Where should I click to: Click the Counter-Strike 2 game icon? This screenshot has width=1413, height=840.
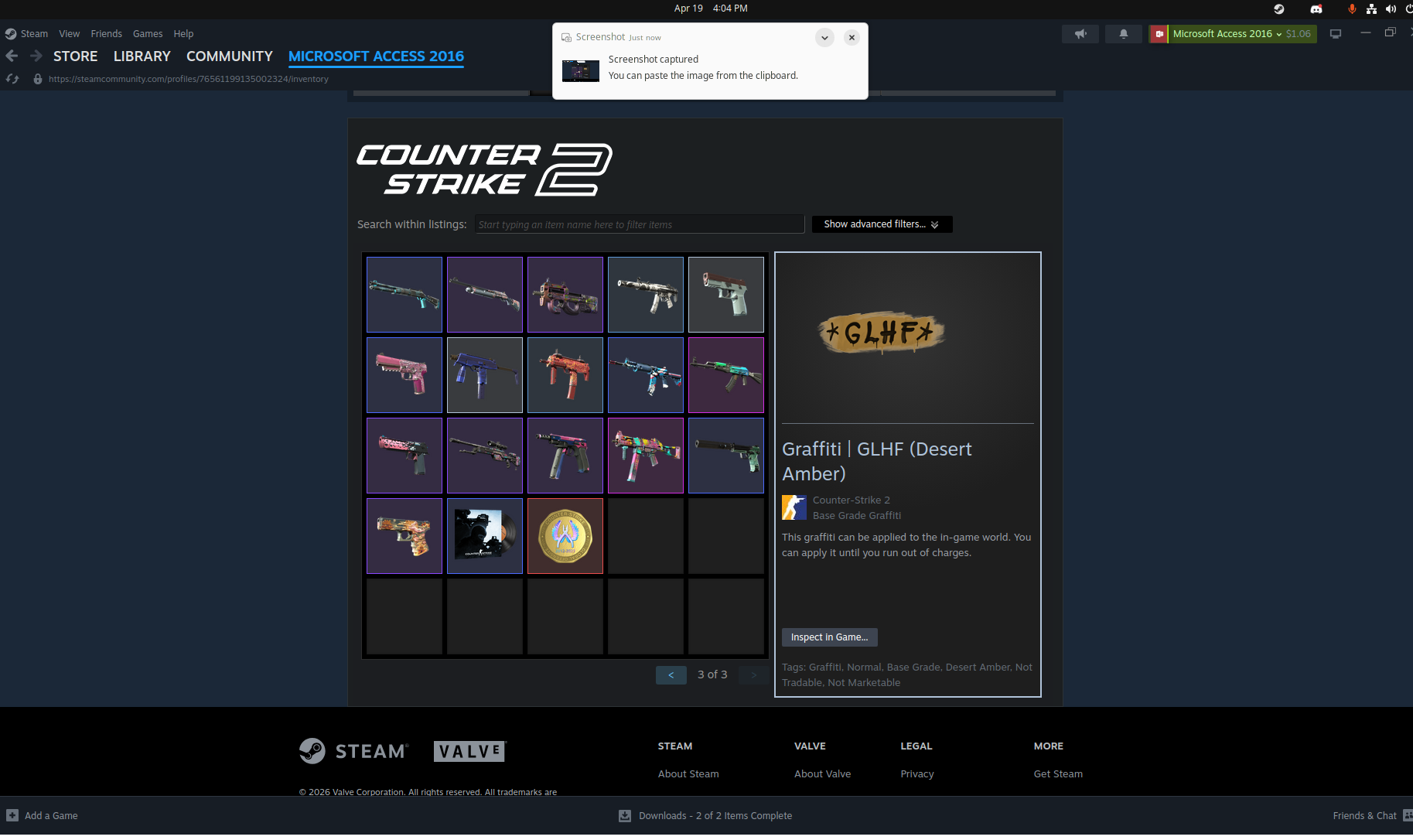click(x=794, y=507)
